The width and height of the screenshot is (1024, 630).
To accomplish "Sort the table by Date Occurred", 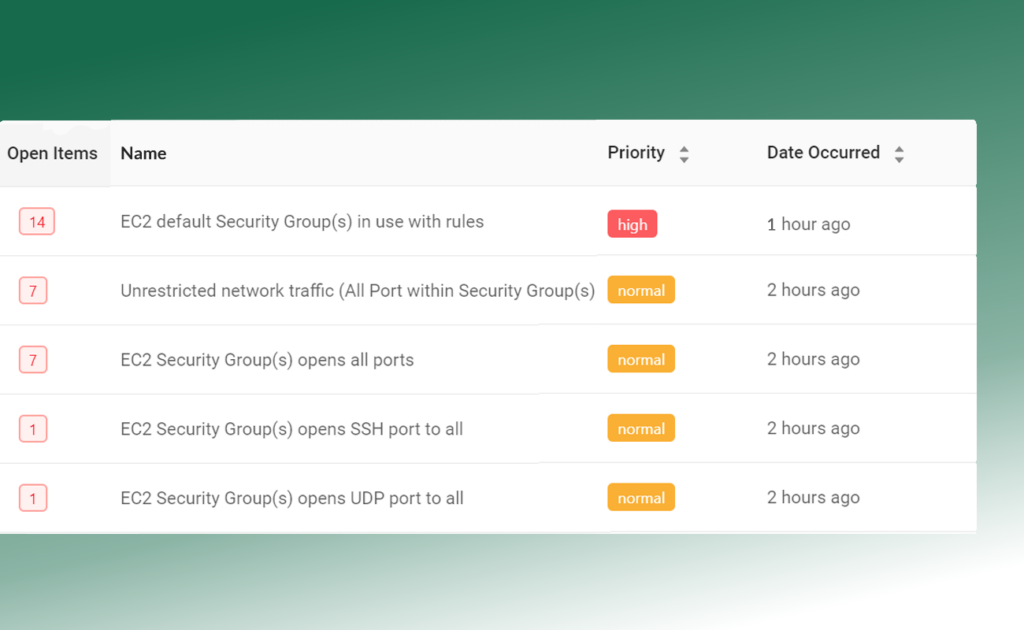I will point(899,154).
